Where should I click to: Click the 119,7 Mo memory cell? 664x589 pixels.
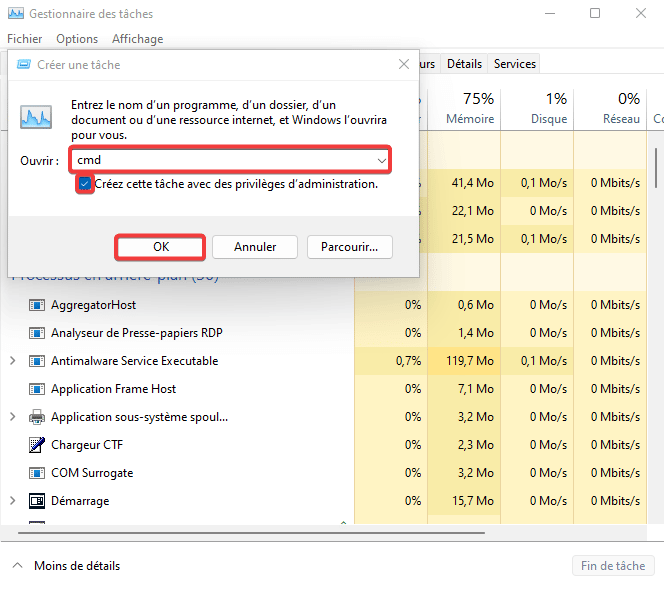(x=464, y=361)
